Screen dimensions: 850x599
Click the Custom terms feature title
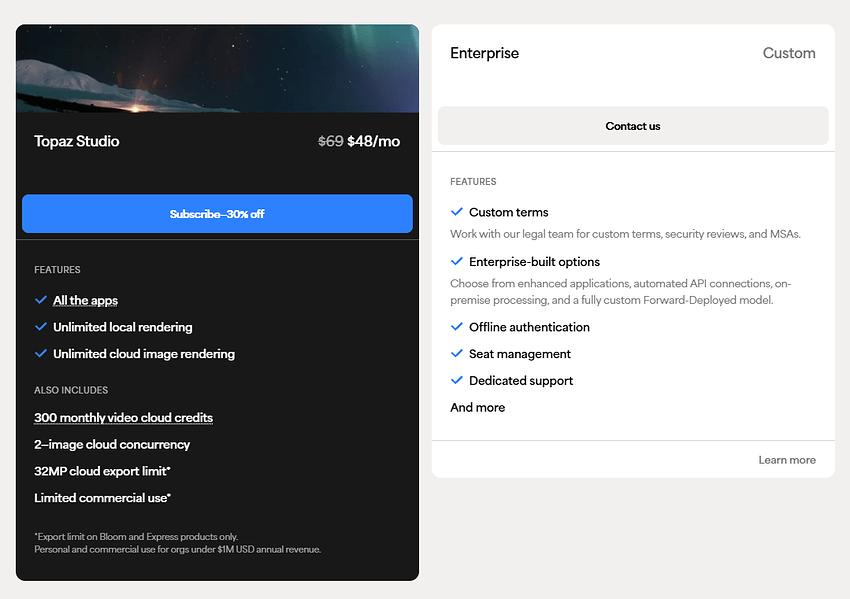click(x=508, y=212)
